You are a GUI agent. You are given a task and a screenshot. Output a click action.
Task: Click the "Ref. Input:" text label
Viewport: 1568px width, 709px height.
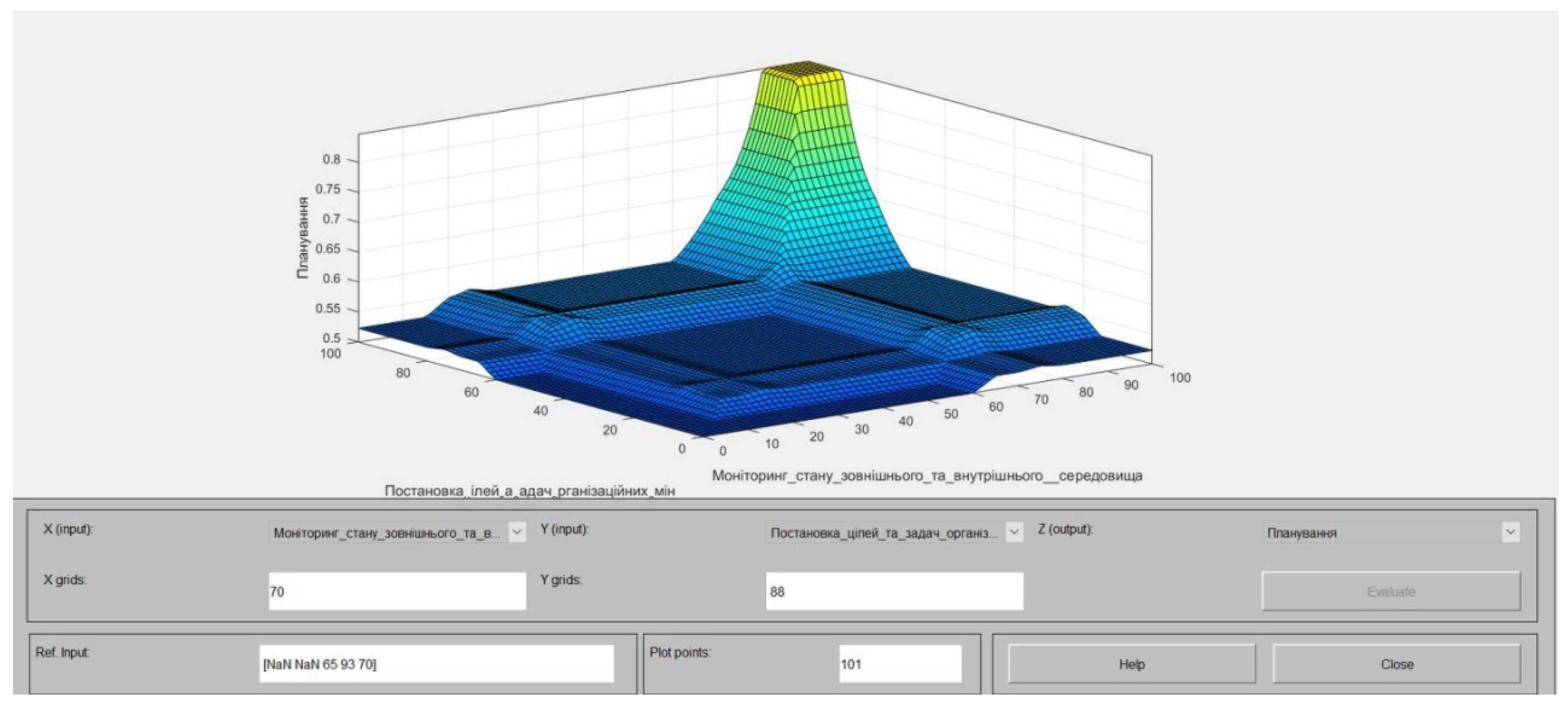pos(62,652)
